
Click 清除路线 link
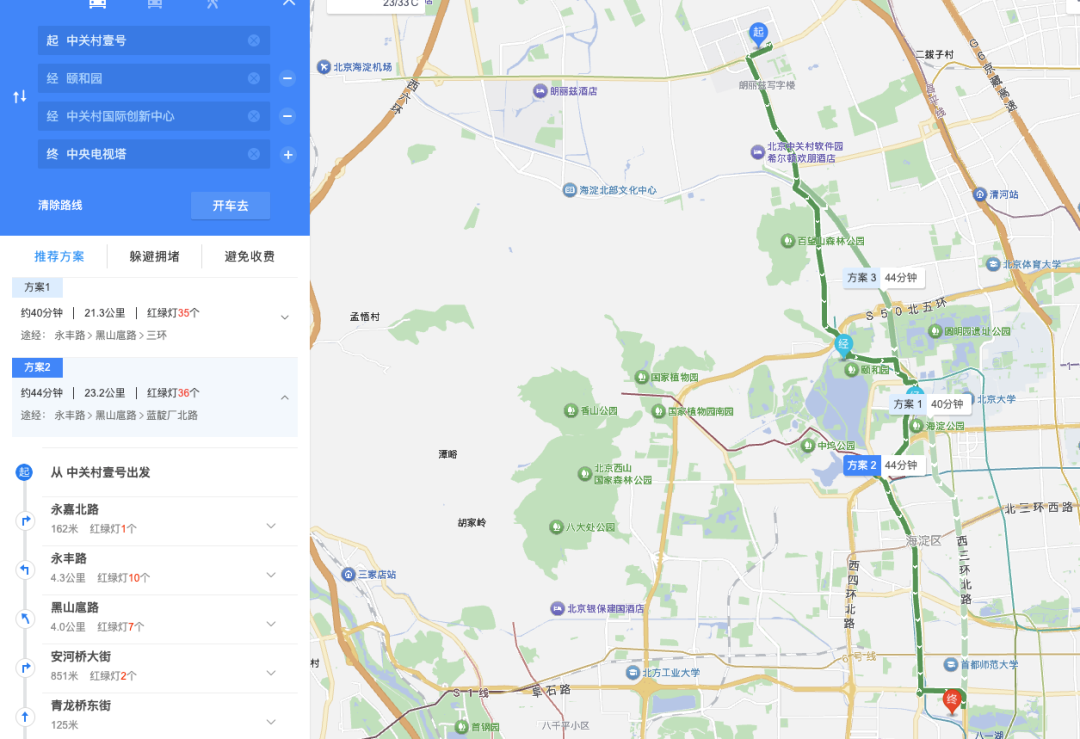60,205
